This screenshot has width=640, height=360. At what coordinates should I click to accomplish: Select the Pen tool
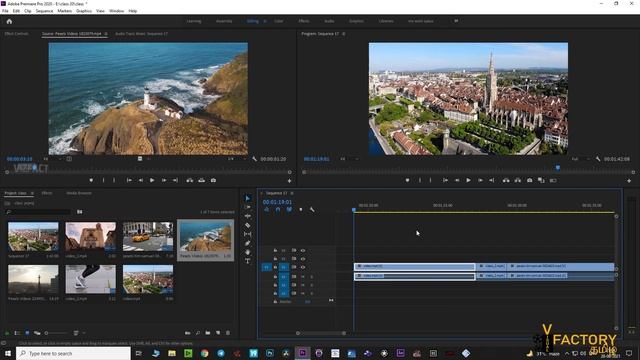tap(248, 243)
